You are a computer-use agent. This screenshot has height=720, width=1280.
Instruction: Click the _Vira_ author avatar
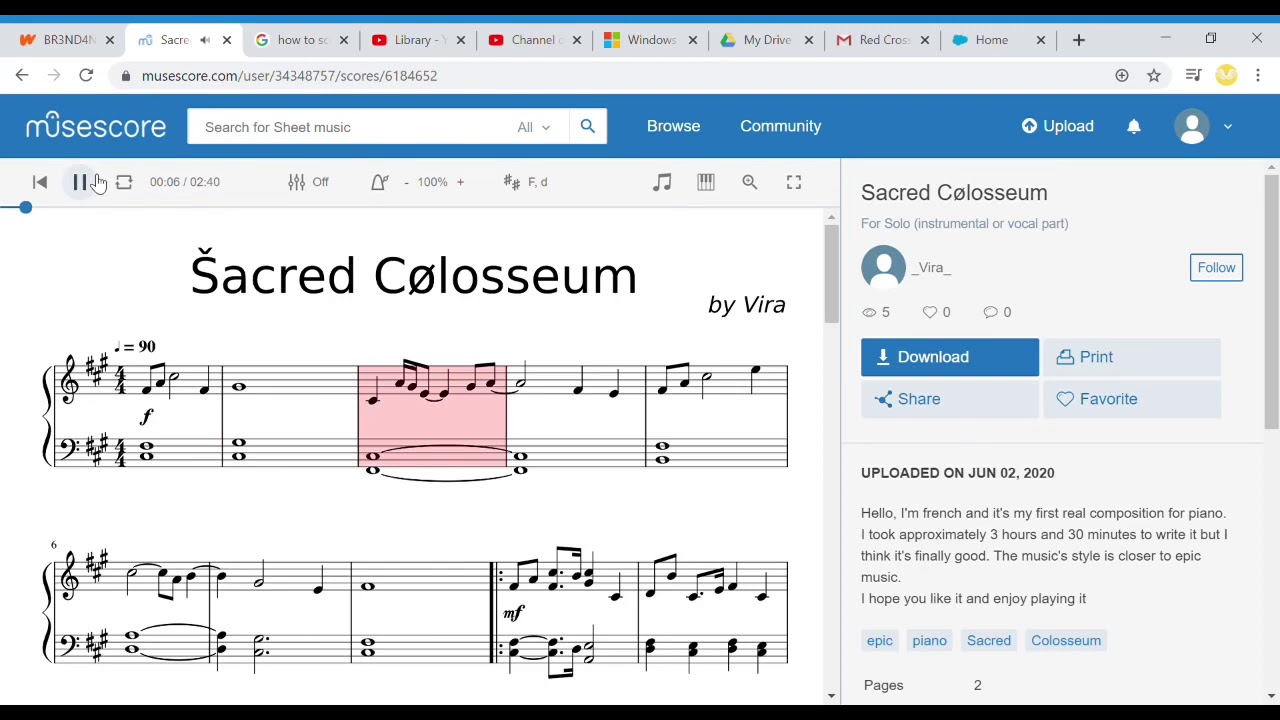click(884, 268)
